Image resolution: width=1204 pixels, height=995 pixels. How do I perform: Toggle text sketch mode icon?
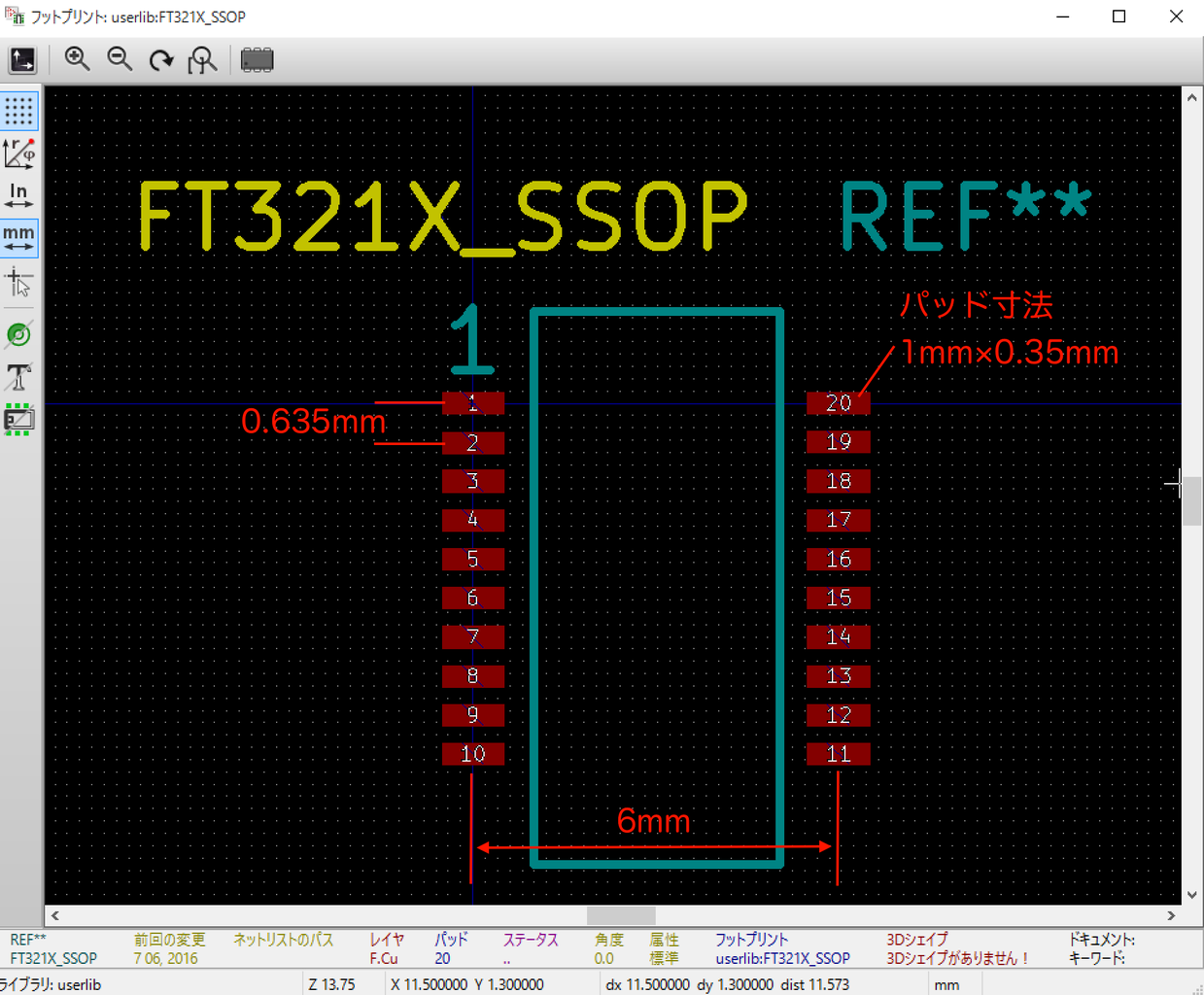point(18,377)
